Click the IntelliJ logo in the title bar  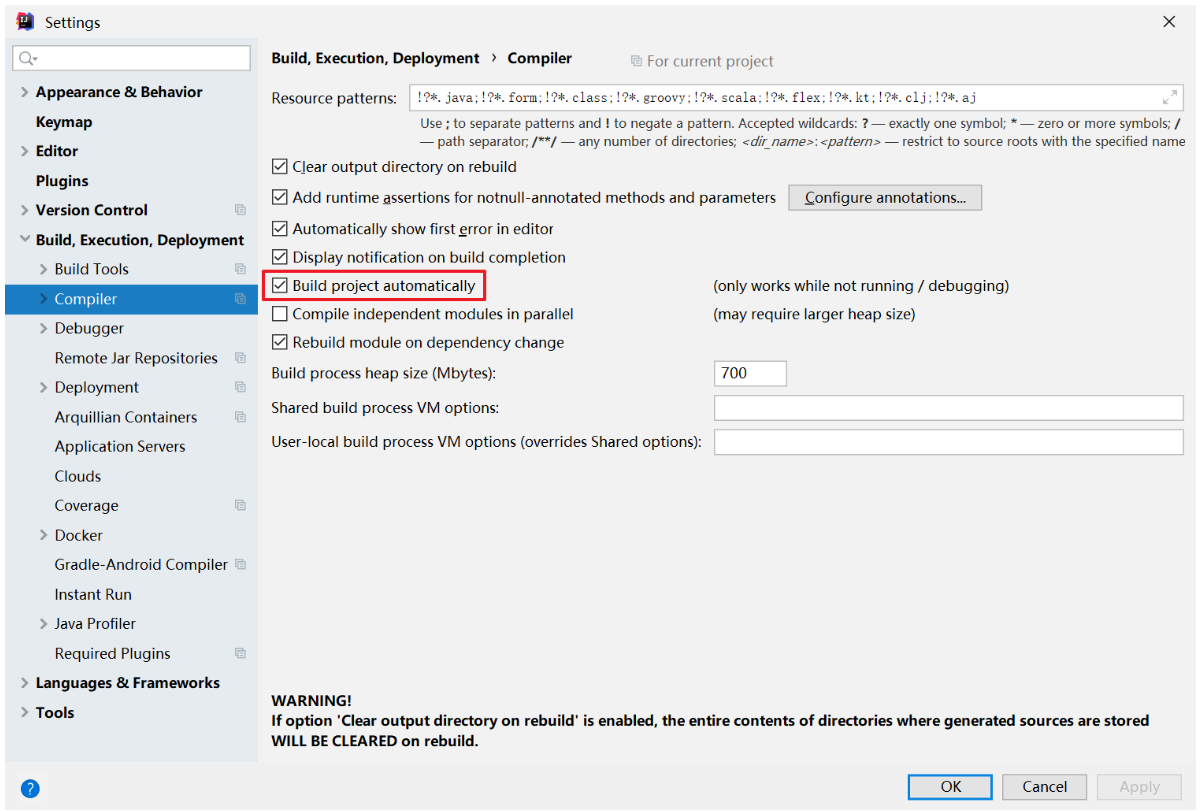[26, 21]
